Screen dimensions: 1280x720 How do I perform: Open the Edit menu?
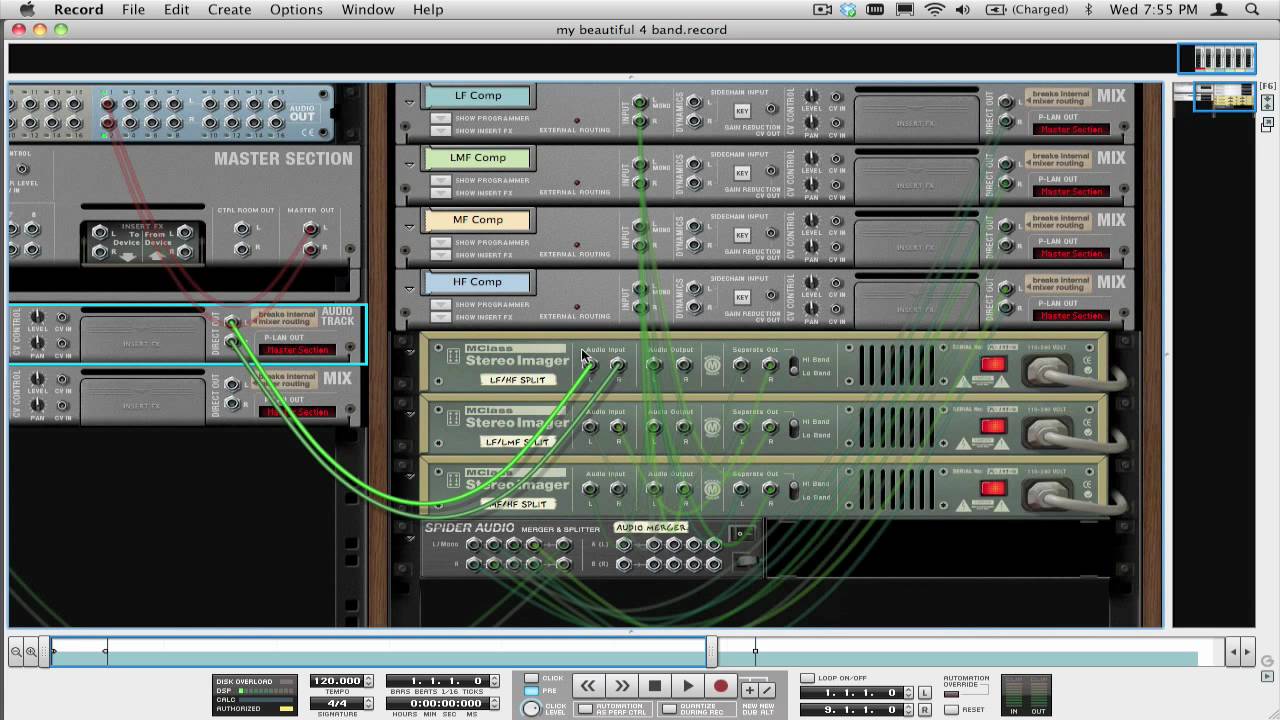176,10
